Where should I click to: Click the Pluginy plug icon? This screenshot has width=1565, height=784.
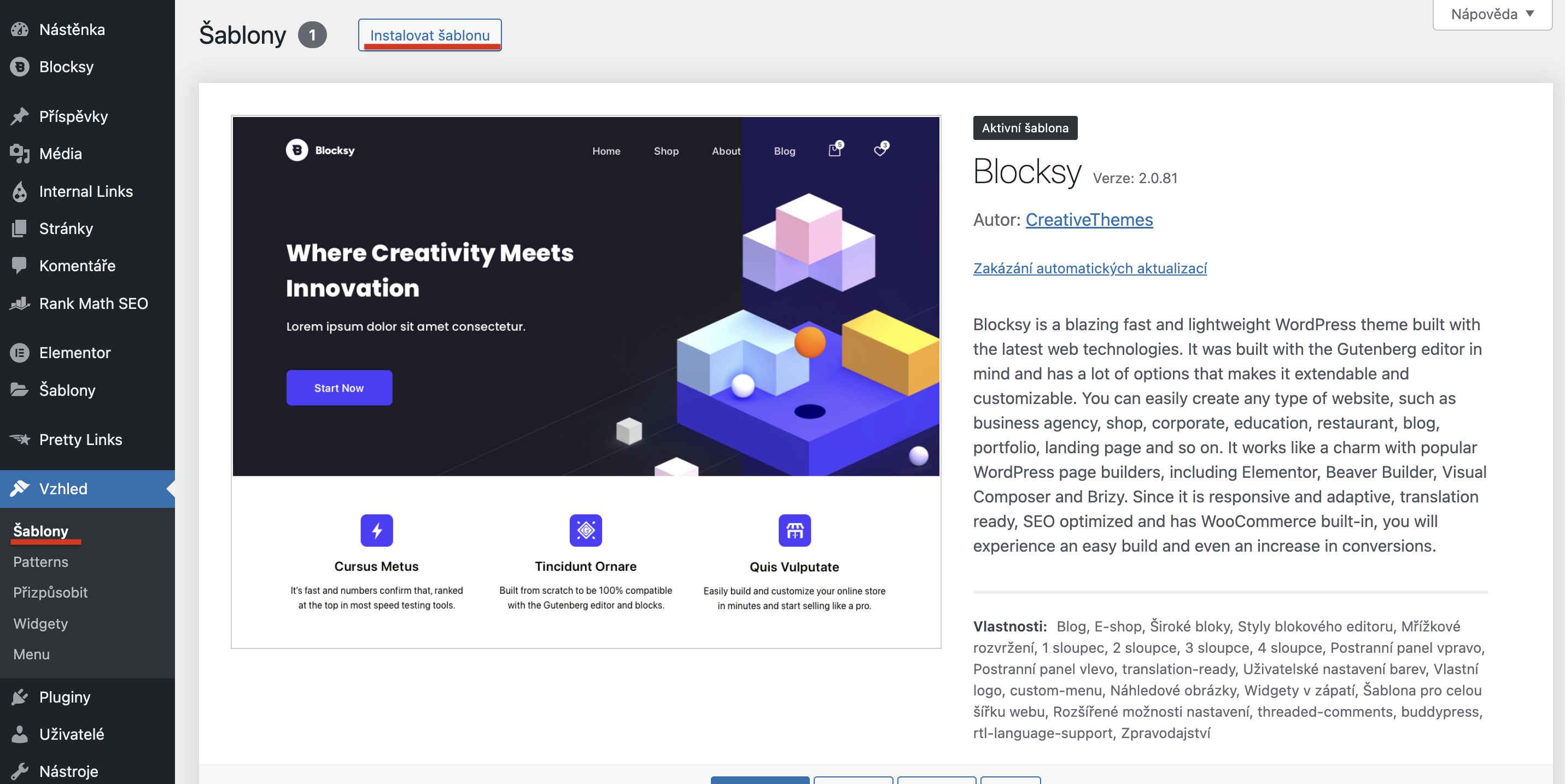(x=20, y=697)
